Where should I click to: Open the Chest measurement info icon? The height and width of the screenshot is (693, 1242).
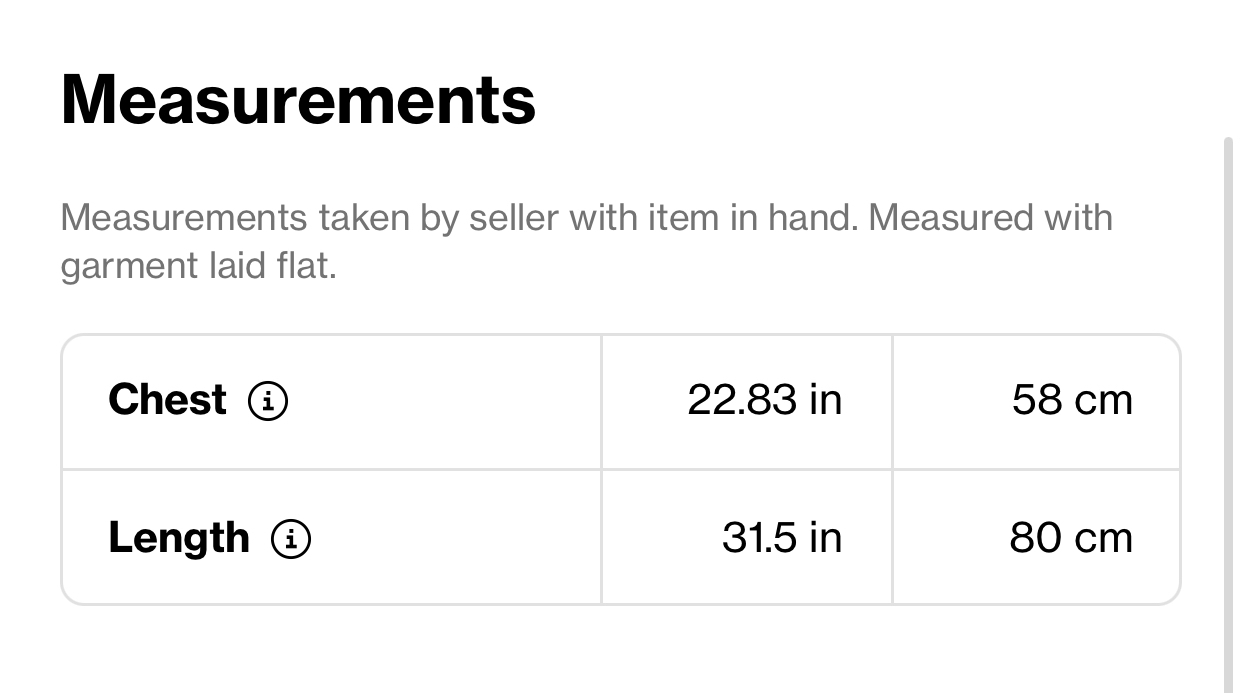click(268, 401)
